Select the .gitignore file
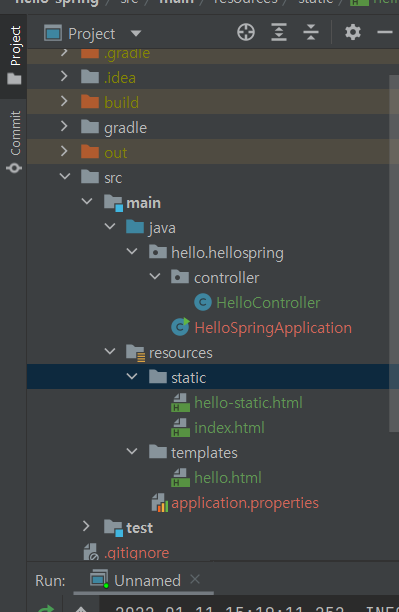Screen dimensions: 399x612 (137, 553)
